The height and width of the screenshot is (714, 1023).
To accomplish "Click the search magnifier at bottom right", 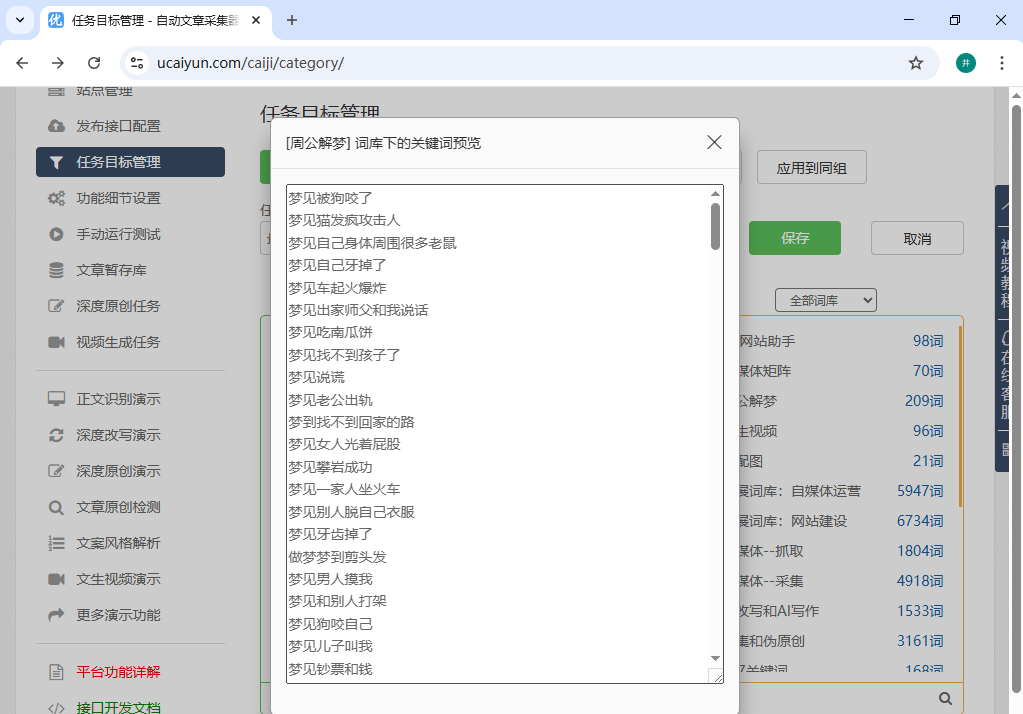I will pos(944,697).
